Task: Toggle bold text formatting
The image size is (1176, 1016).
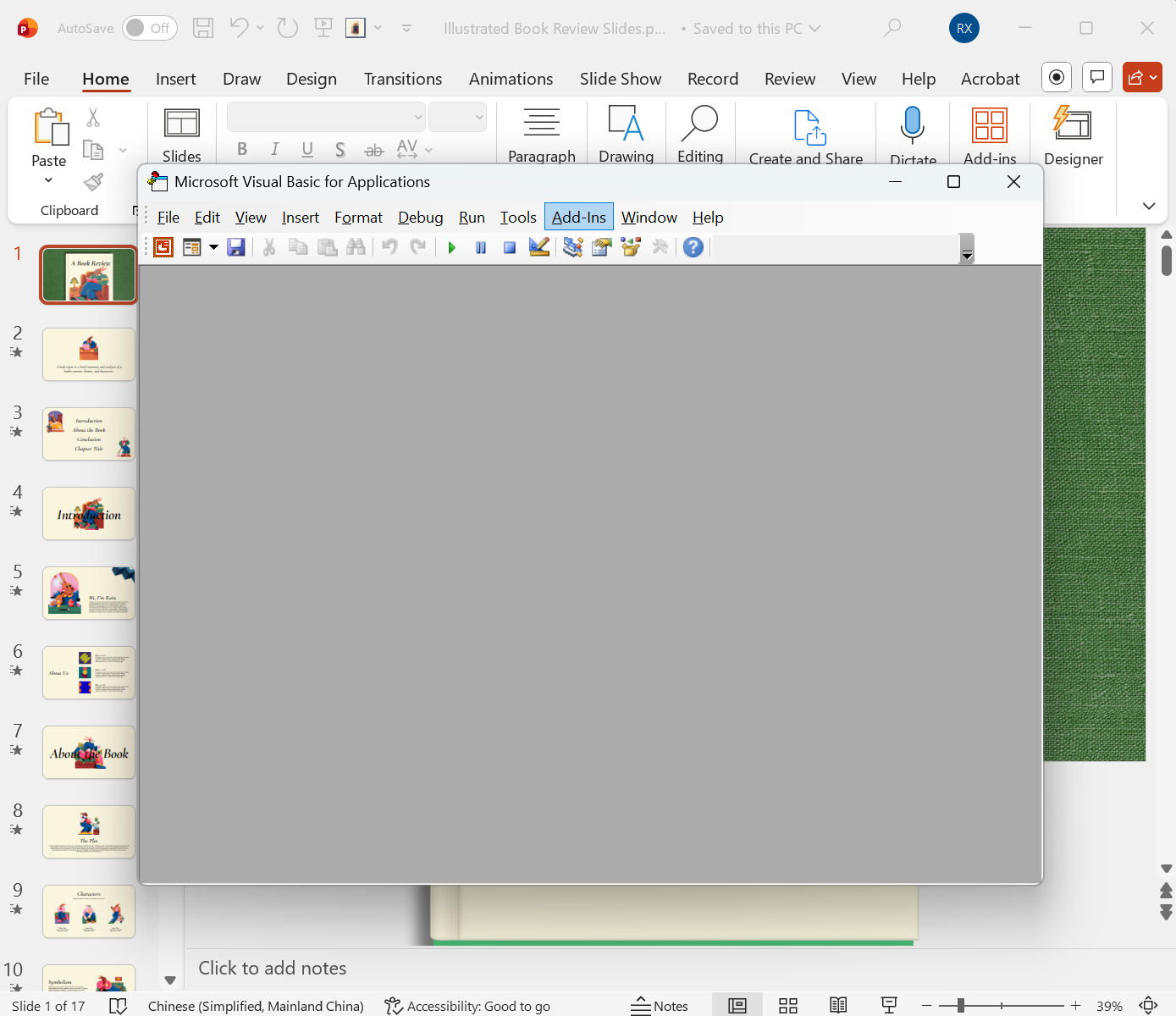Action: [x=242, y=149]
